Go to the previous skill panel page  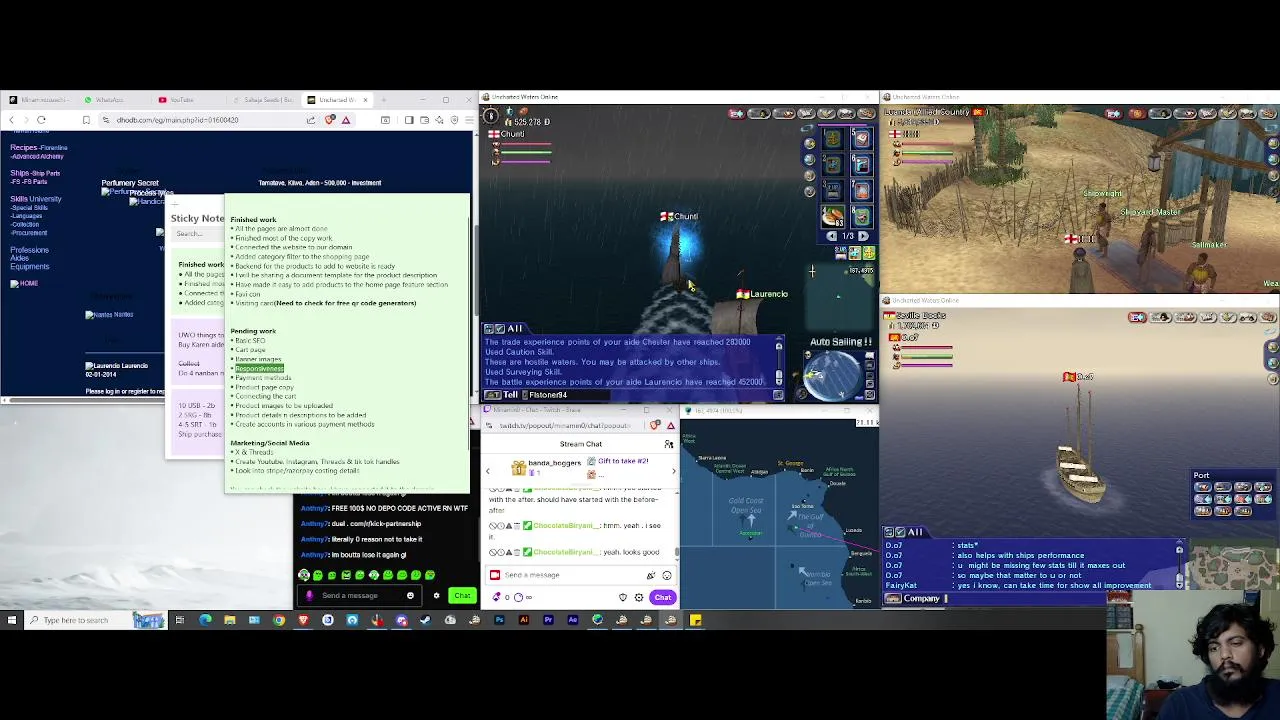pos(832,236)
